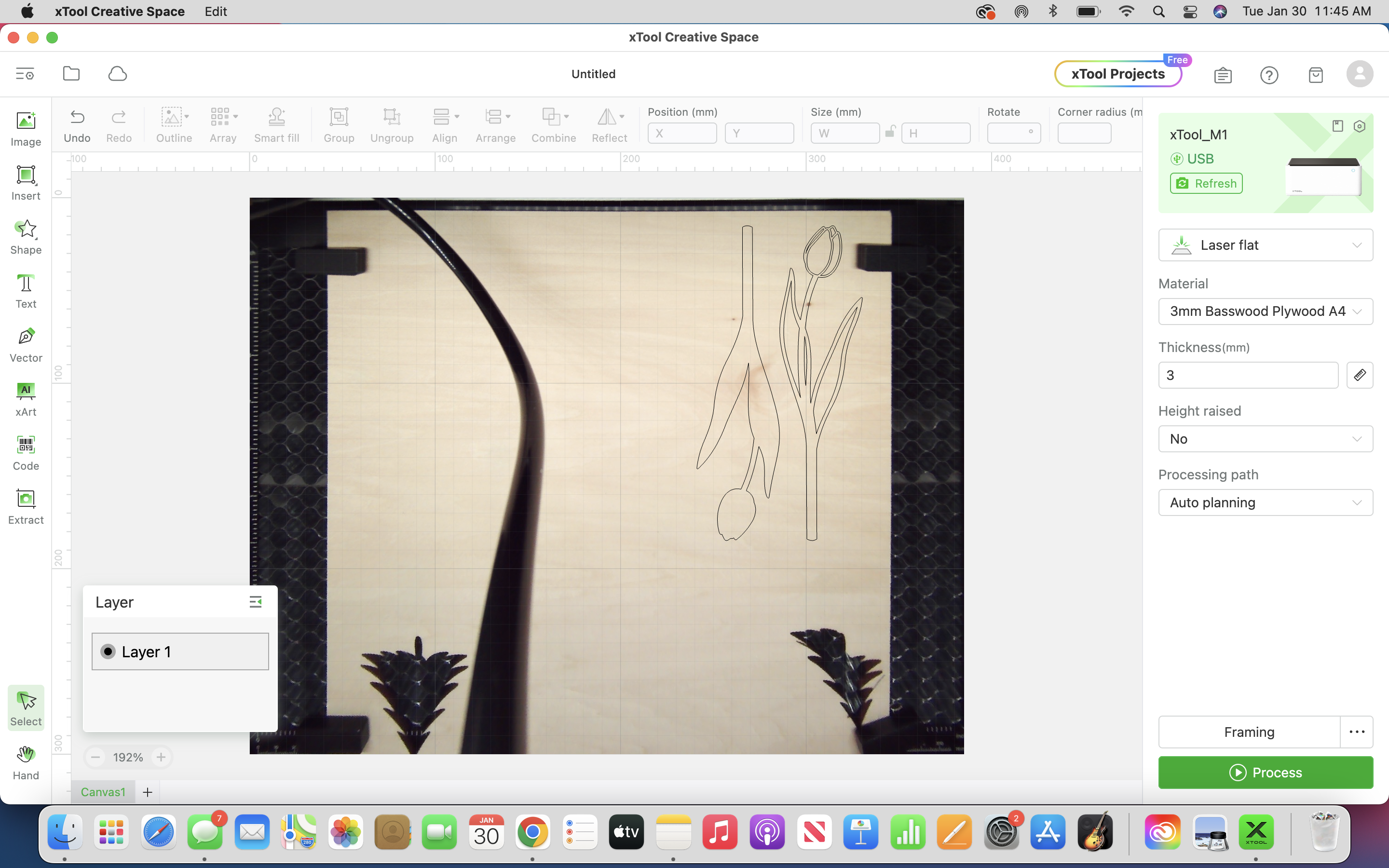
Task: Open the Edit menu in menu bar
Action: click(216, 12)
